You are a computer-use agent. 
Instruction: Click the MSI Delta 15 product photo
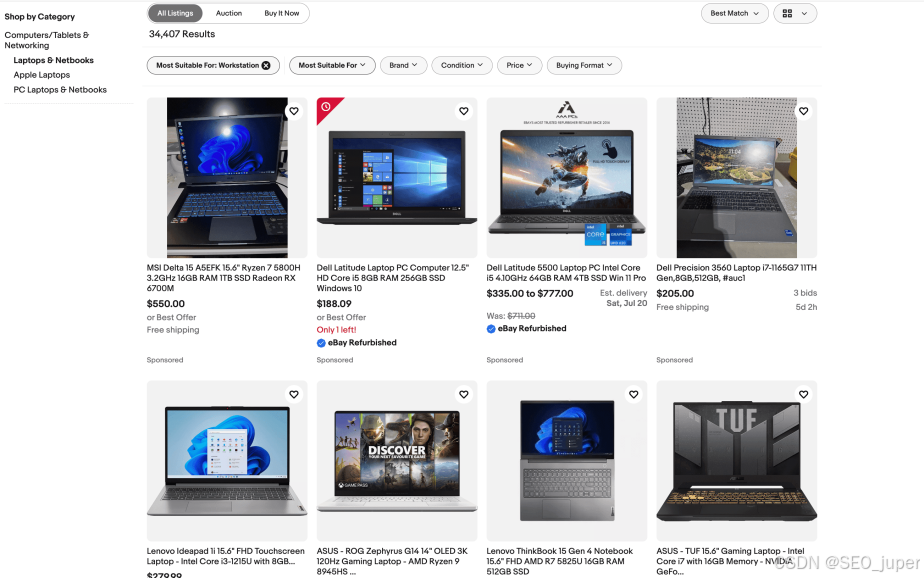click(227, 178)
